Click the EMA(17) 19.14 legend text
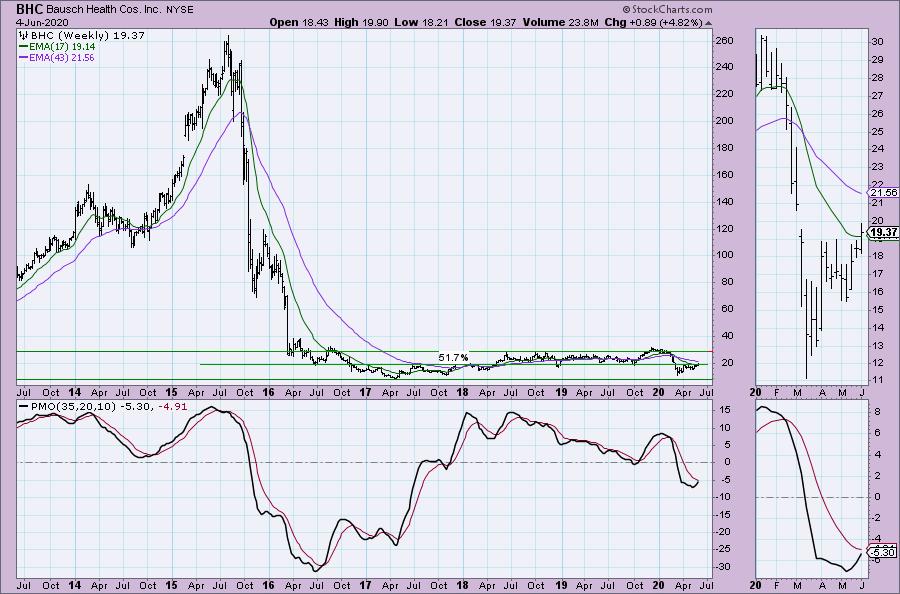This screenshot has height=594, width=900. tap(63, 46)
